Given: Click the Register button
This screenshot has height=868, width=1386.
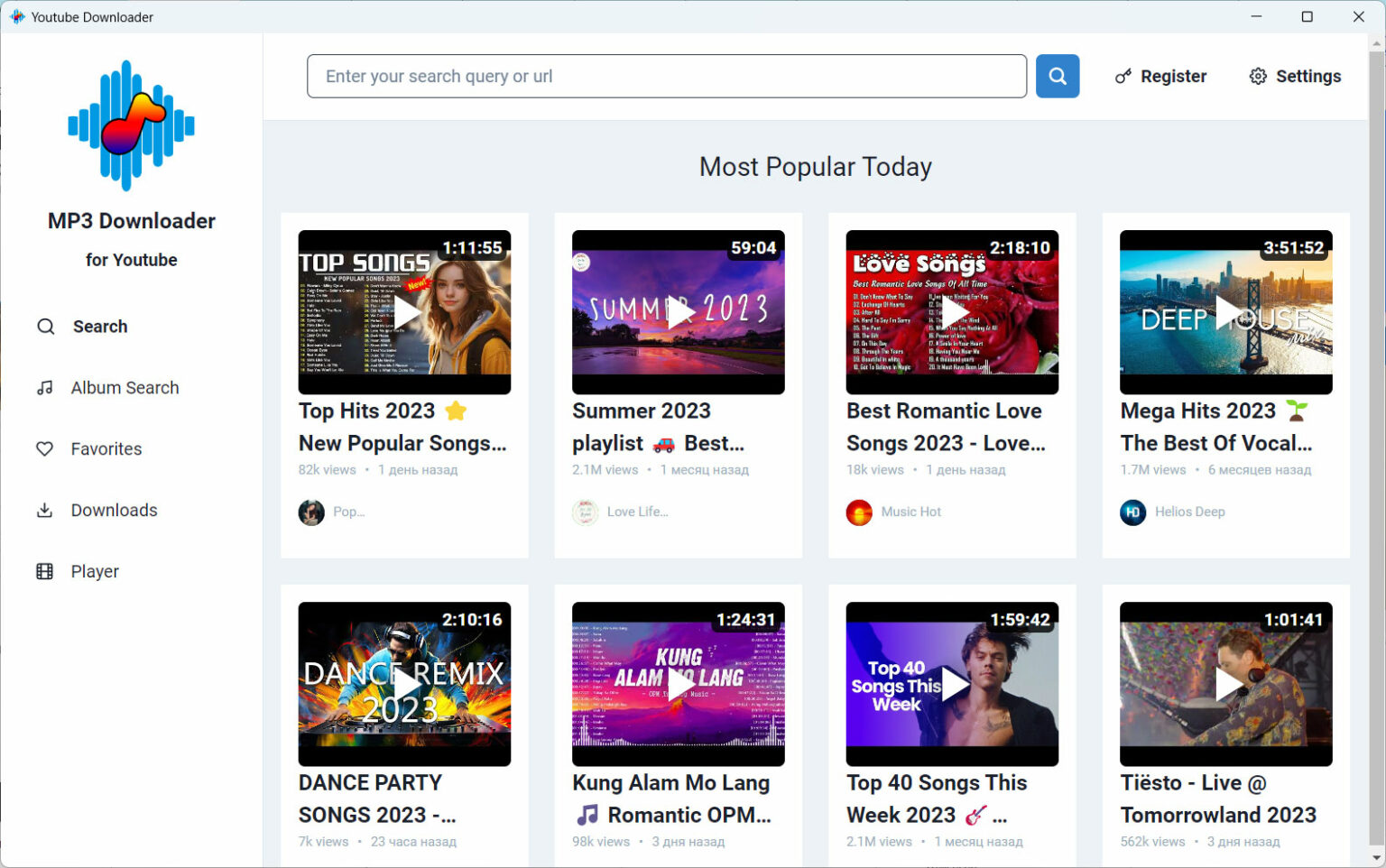Looking at the screenshot, I should click(x=1160, y=77).
